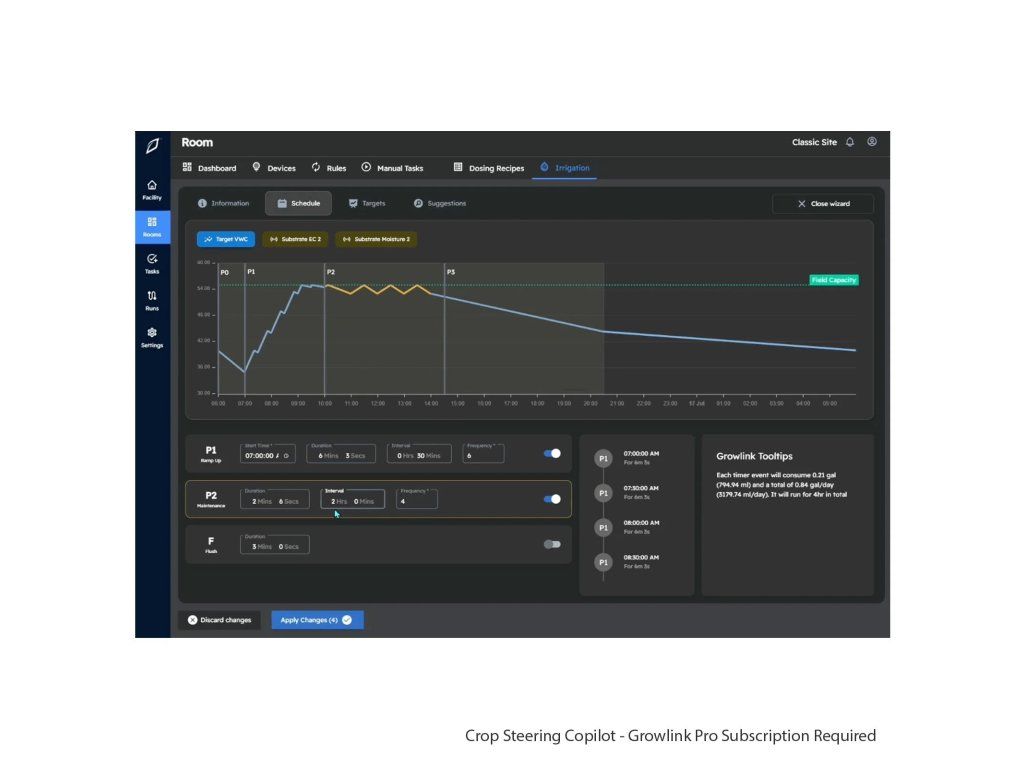Click the Discard changes button
Viewport: 1024px width, 768px height.
[219, 620]
